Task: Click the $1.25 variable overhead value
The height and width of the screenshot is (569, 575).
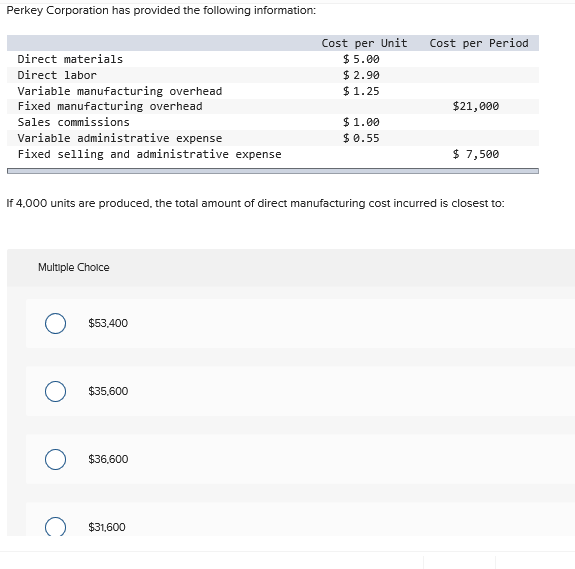Action: [361, 91]
